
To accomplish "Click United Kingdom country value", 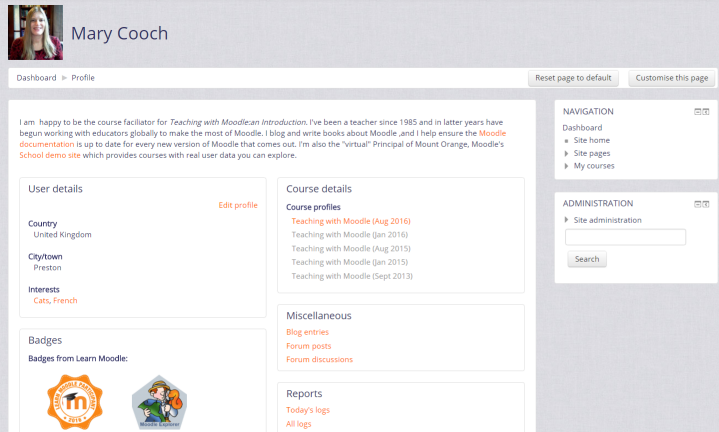I will pos(62,234).
